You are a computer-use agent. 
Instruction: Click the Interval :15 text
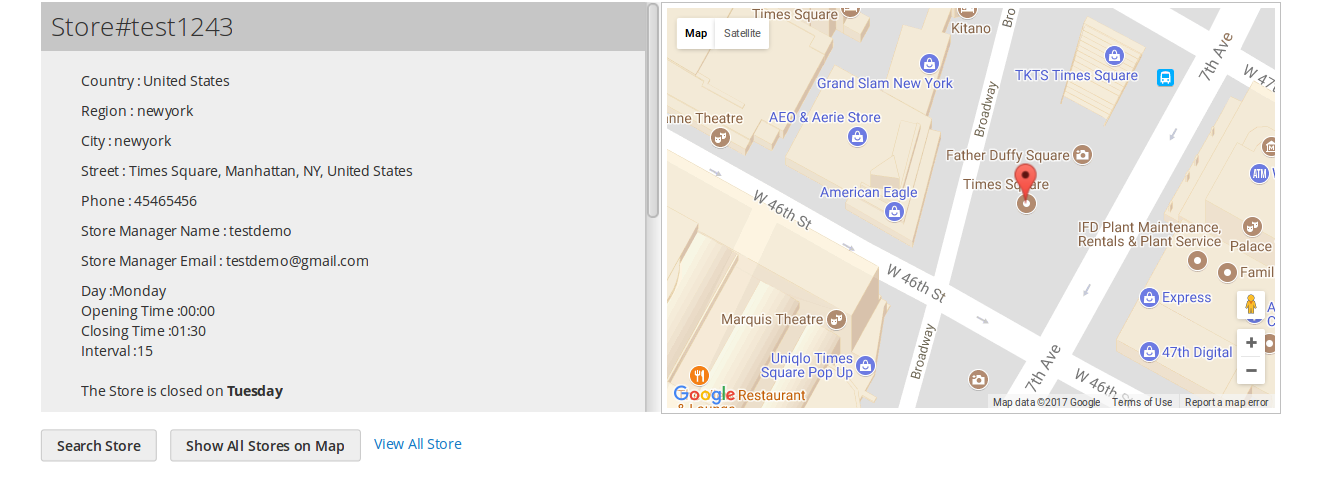pos(117,351)
